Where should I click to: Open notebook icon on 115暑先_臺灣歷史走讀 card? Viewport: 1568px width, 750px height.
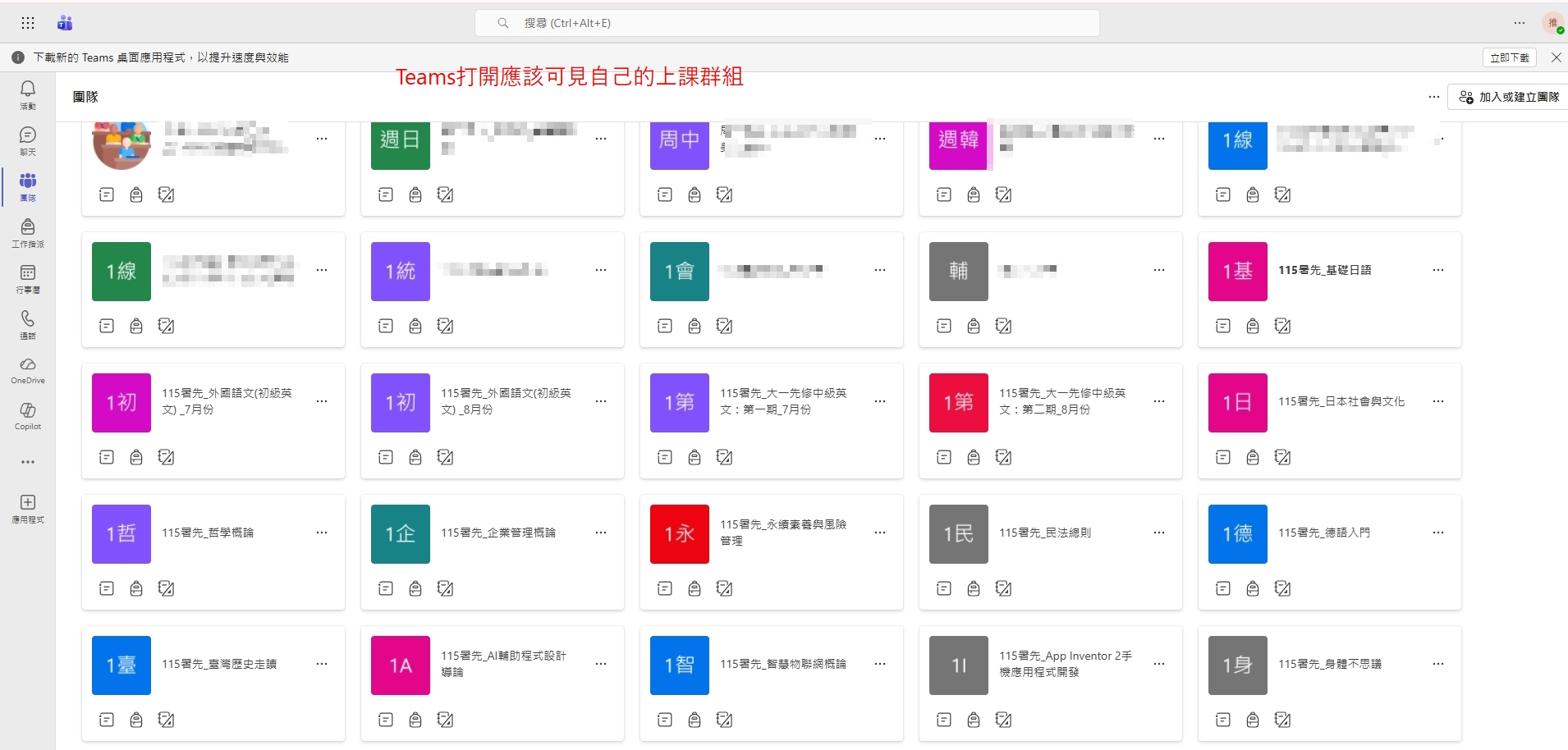coord(107,720)
